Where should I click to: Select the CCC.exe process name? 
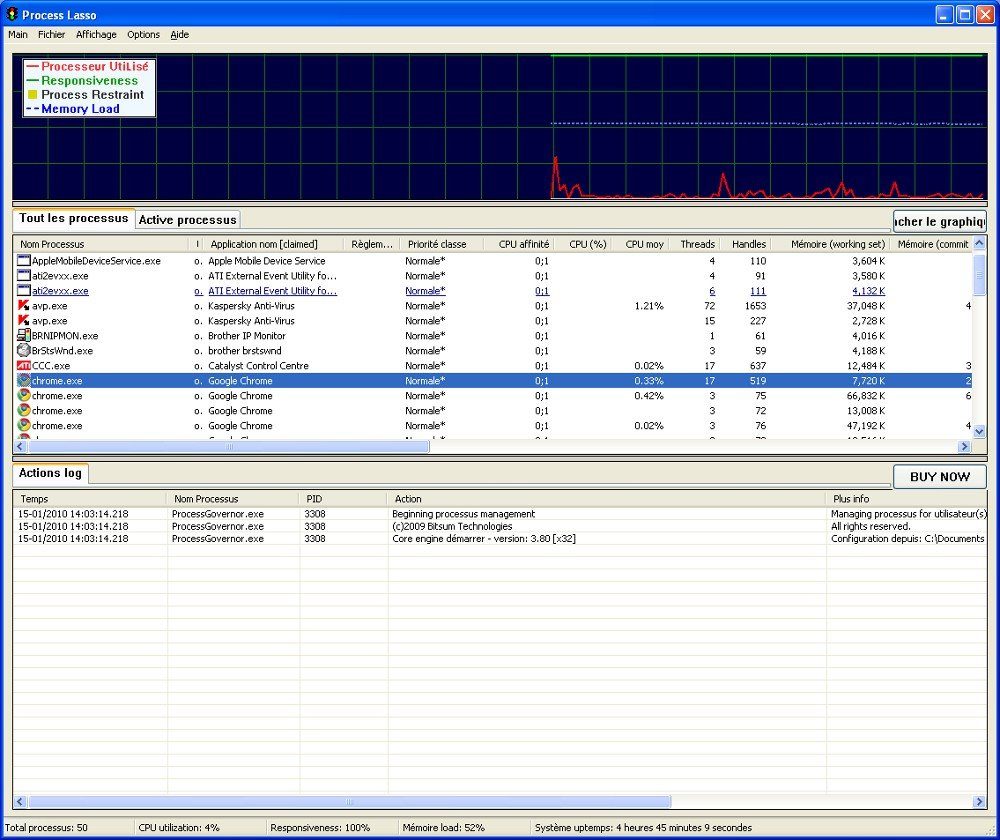click(x=51, y=365)
